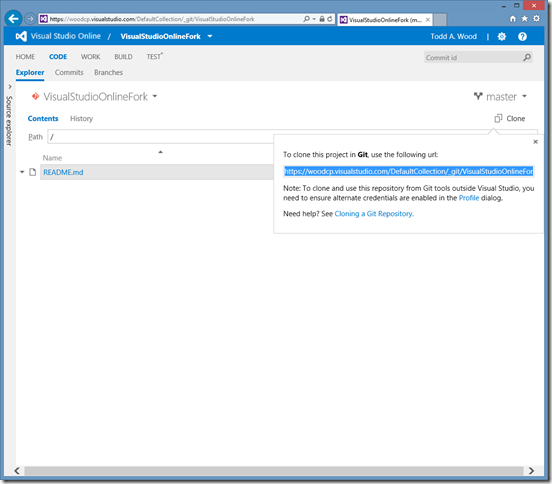Sort by Name column arrow
The height and width of the screenshot is (484, 552).
pyautogui.click(x=160, y=152)
